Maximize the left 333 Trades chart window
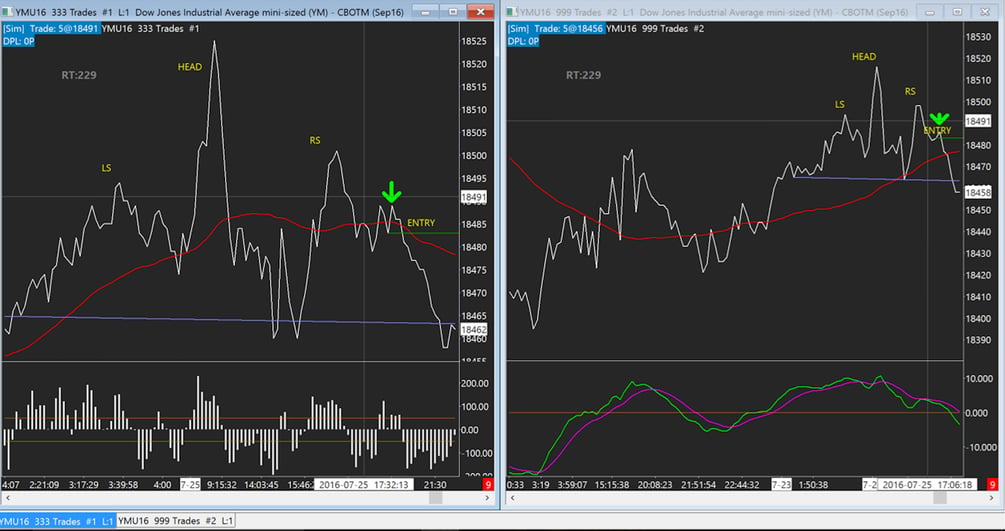 (x=453, y=12)
